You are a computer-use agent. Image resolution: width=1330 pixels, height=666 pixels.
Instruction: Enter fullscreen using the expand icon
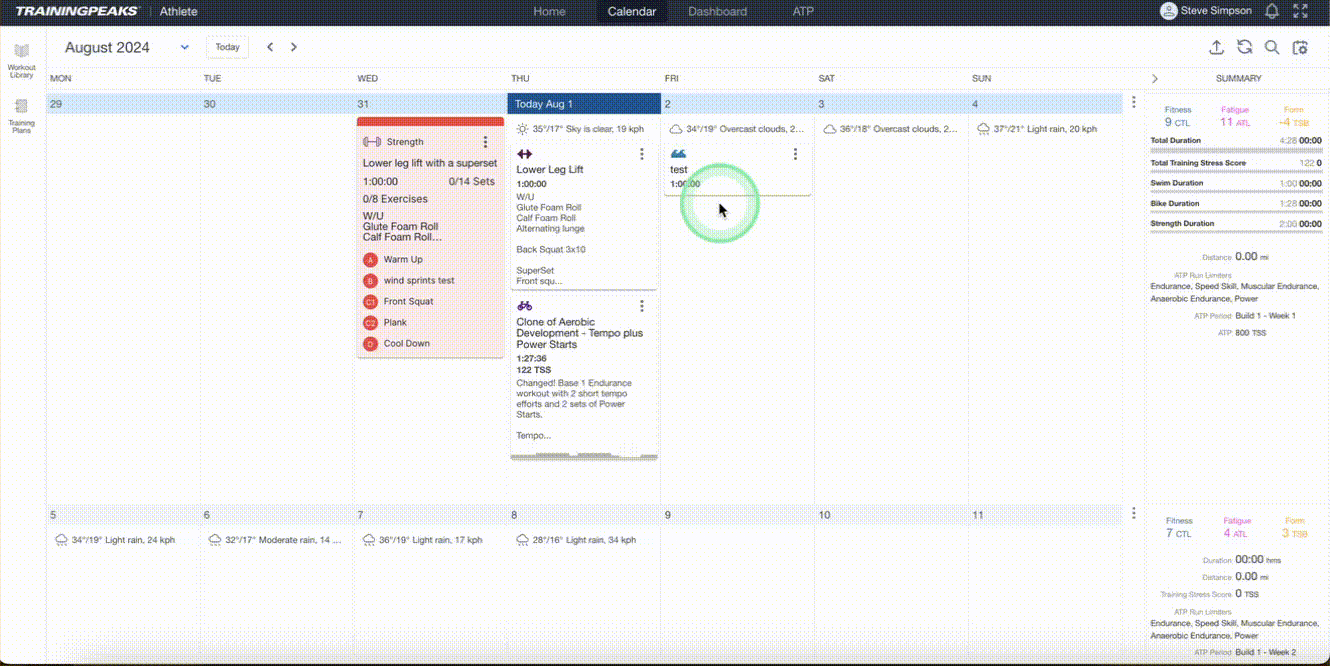[x=1300, y=11]
